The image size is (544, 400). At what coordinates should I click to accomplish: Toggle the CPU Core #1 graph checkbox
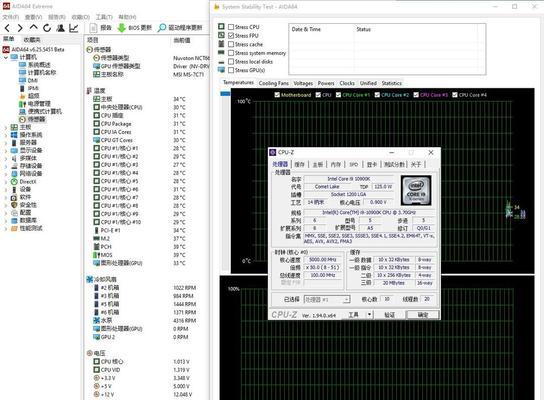tap(338, 95)
